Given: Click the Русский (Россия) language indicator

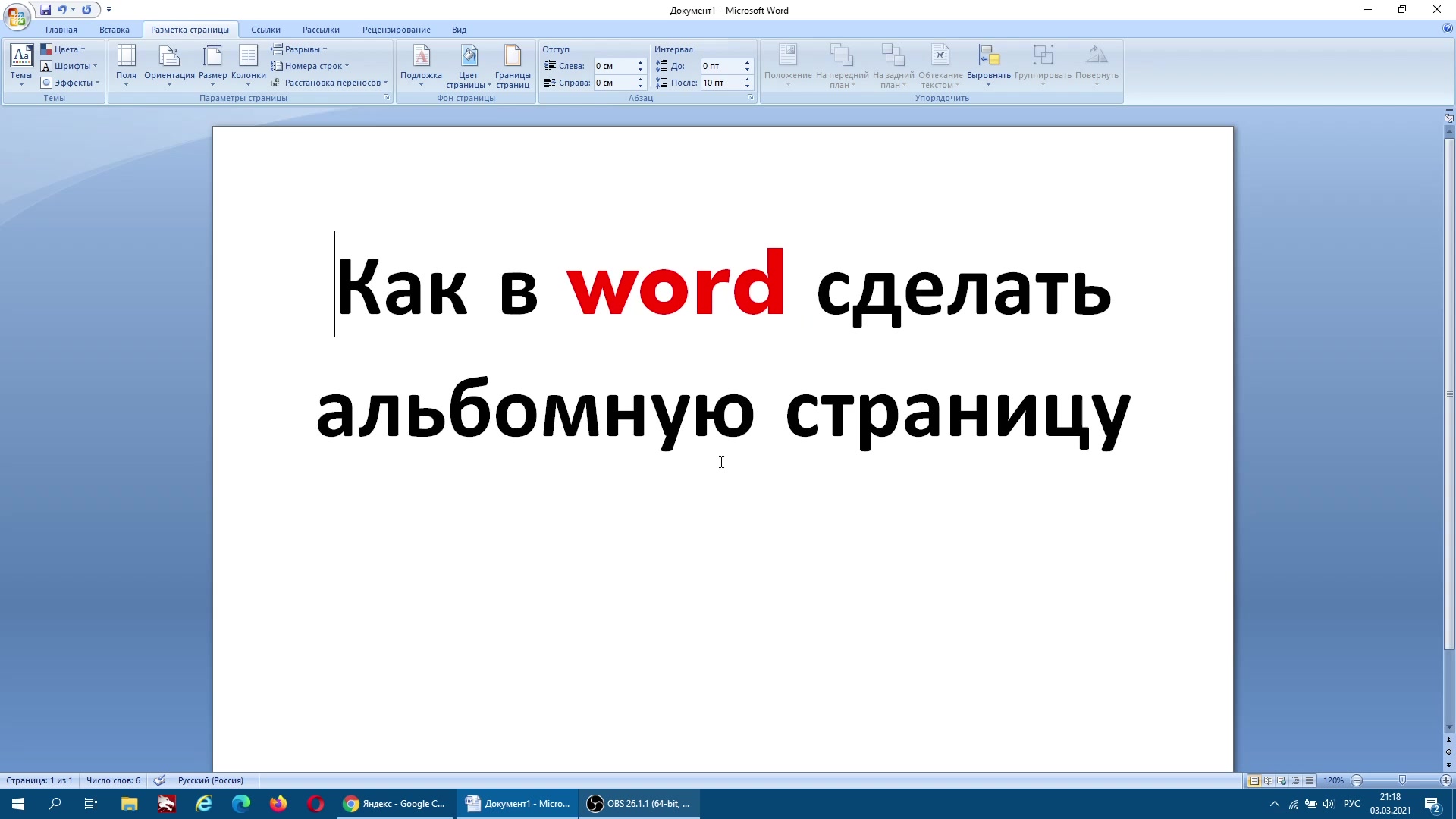Looking at the screenshot, I should 211,780.
